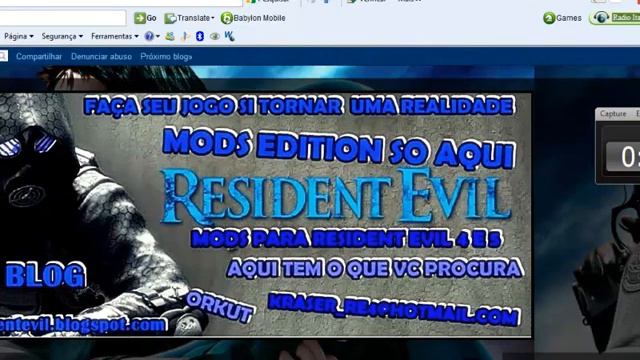Click the blue help question mark icon
This screenshot has width=640, height=360.
[149, 36]
